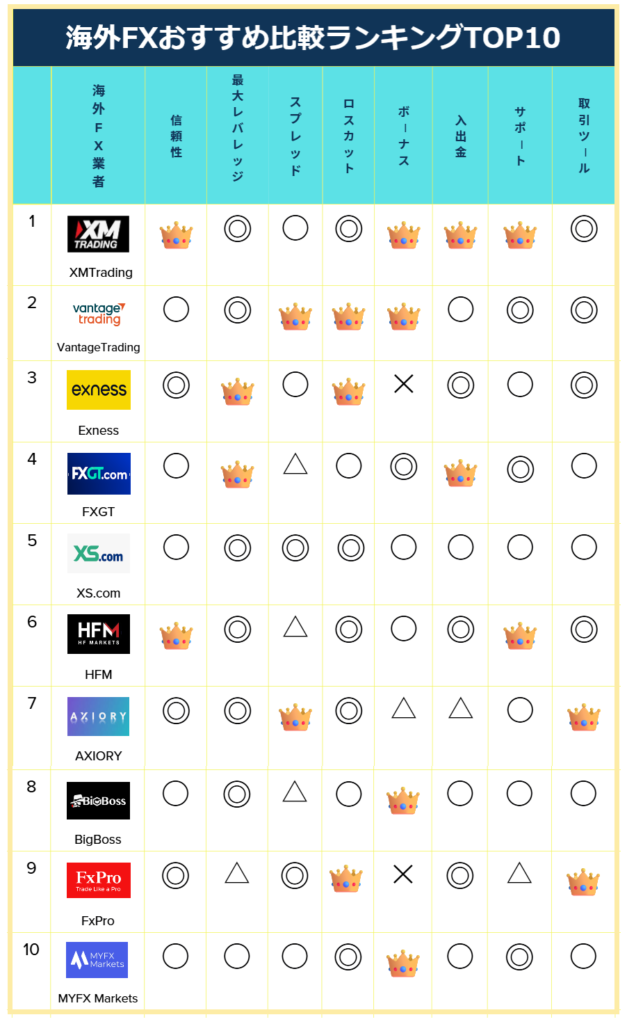Click the red FxPro logo

98,880
